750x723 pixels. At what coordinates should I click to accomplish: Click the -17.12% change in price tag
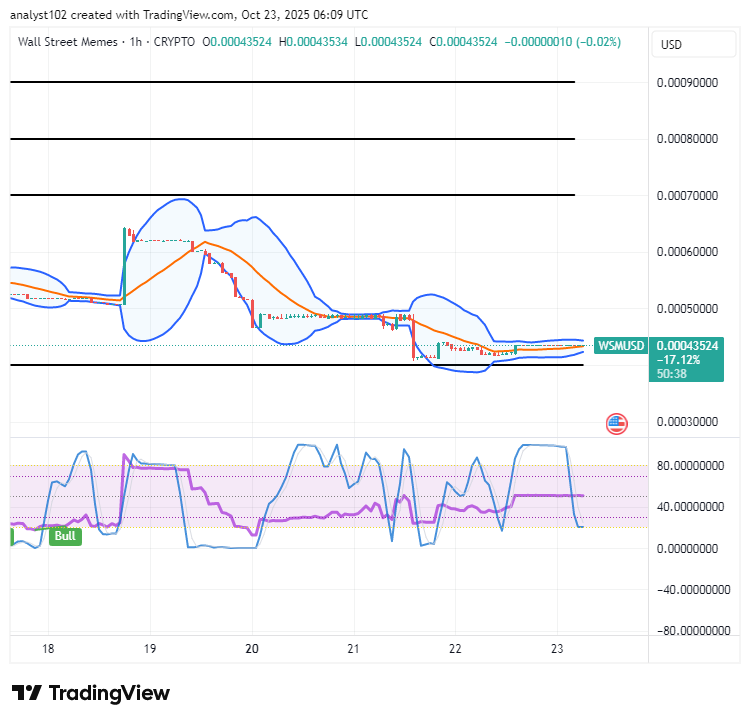678,360
